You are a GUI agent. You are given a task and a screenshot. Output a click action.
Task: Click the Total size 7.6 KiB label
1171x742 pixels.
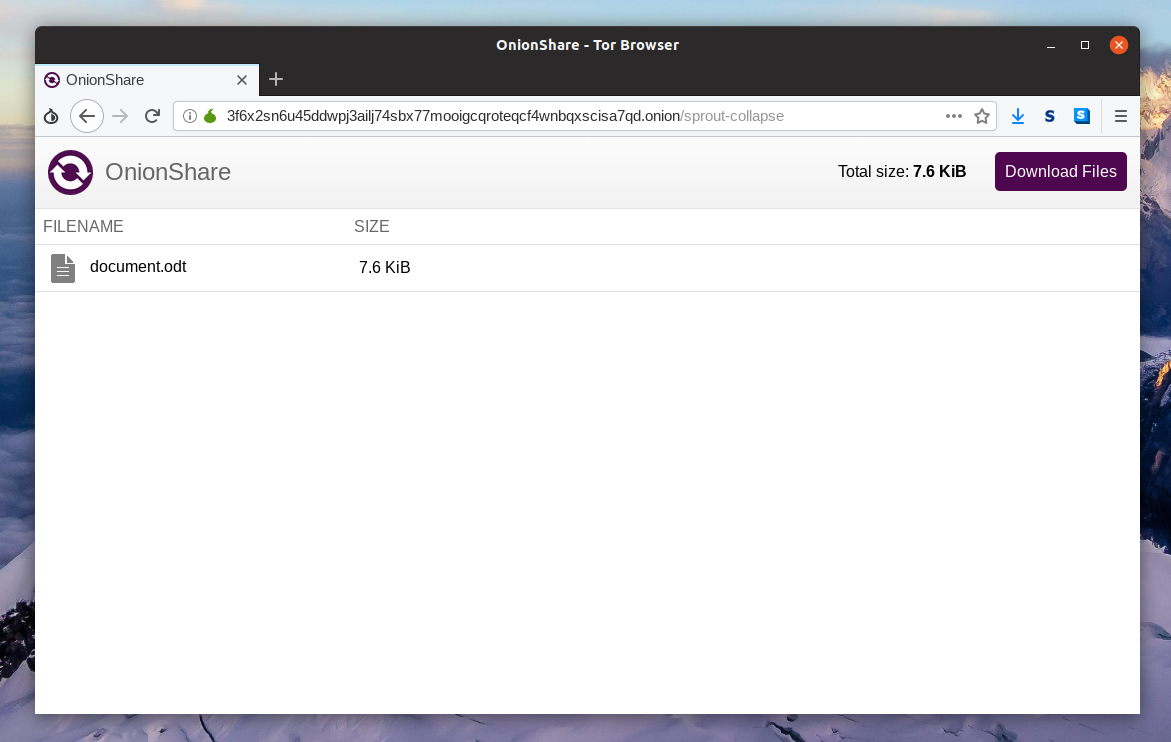(902, 172)
